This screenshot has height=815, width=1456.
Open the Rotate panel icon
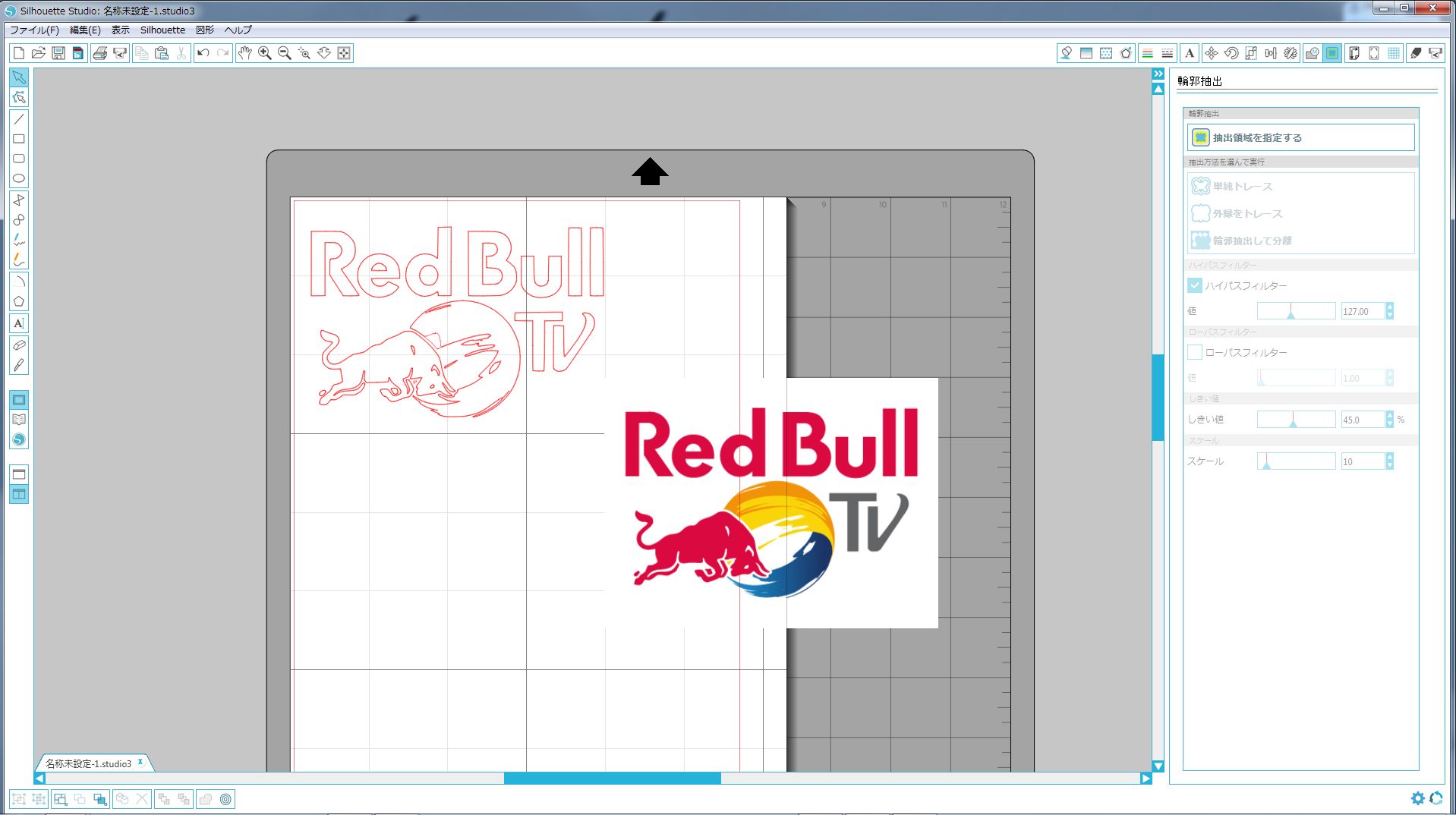click(x=1231, y=53)
